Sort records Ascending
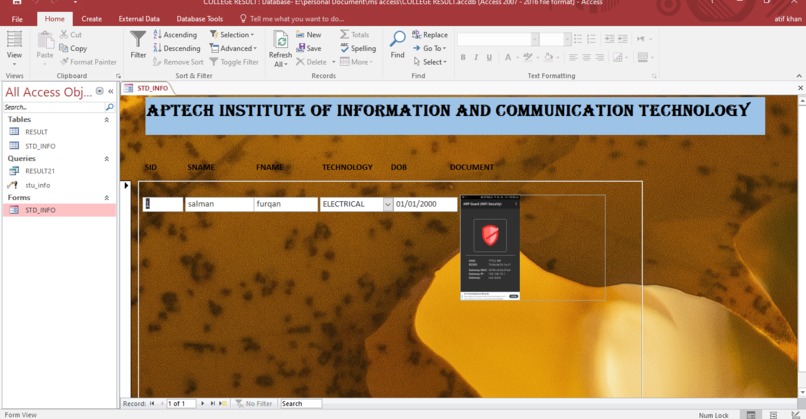The height and width of the screenshot is (419, 806). coord(175,34)
